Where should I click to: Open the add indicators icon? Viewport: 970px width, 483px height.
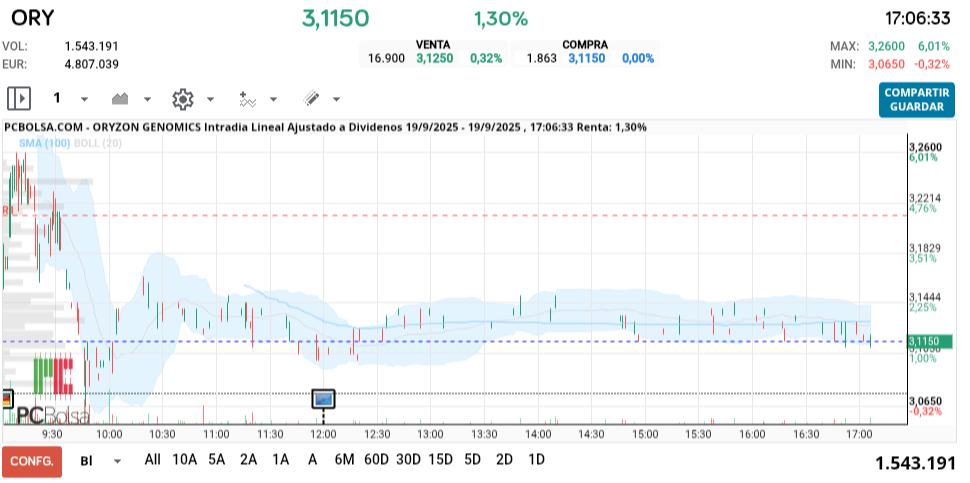coord(247,98)
